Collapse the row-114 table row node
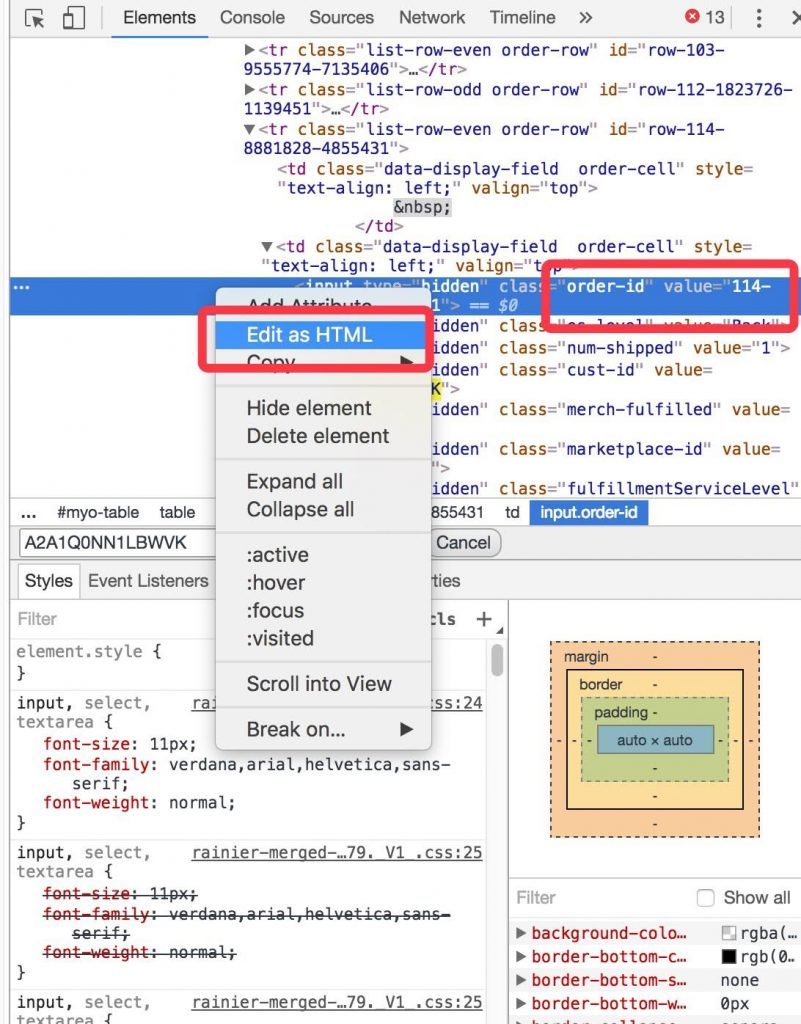Viewport: 801px width, 1024px height. (250, 130)
